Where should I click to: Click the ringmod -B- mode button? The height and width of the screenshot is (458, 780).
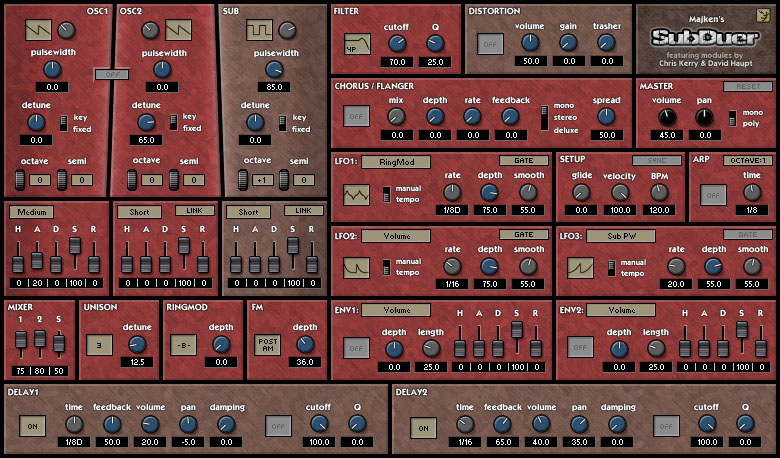pos(184,345)
